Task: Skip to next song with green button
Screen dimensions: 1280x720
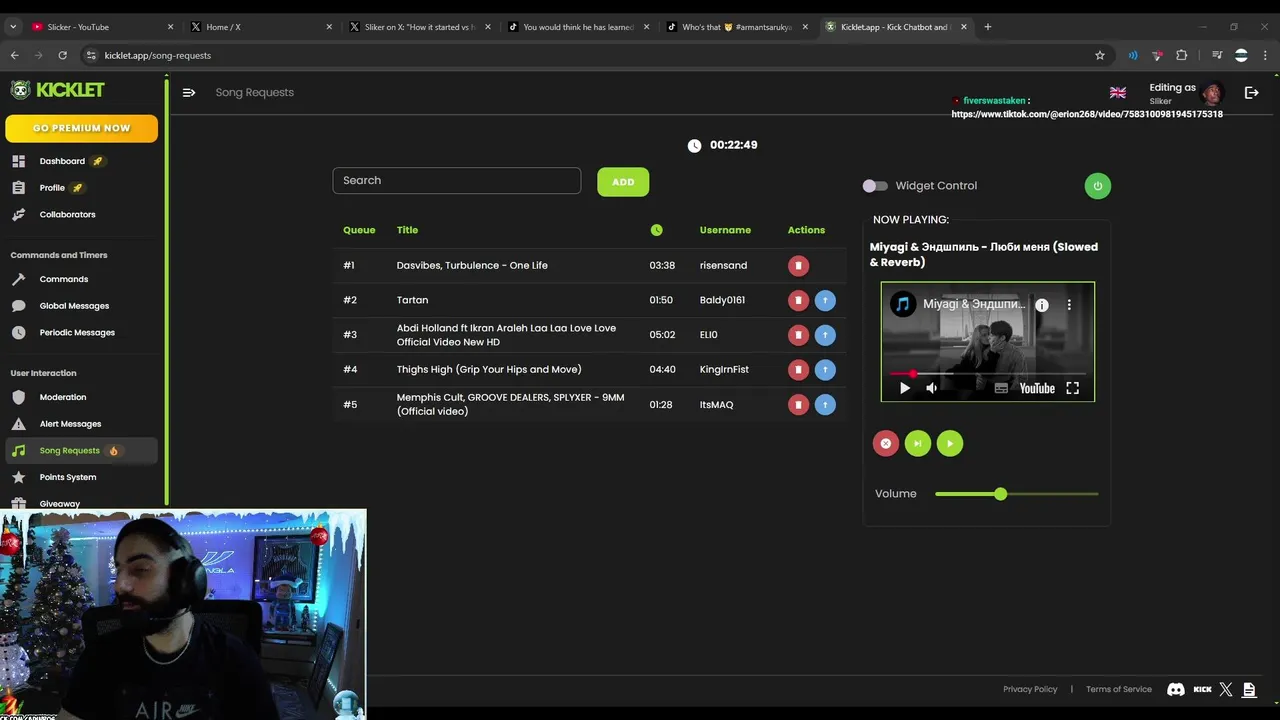Action: [918, 444]
